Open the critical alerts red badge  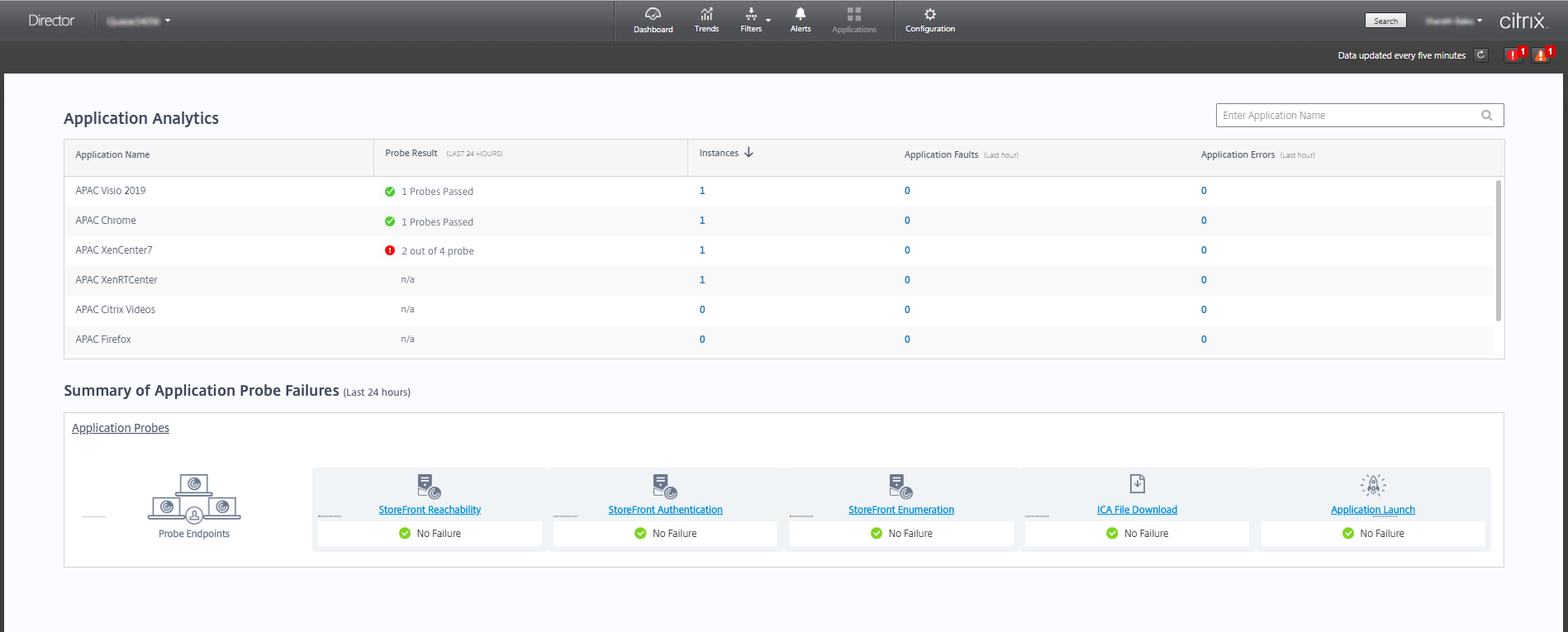(1513, 55)
